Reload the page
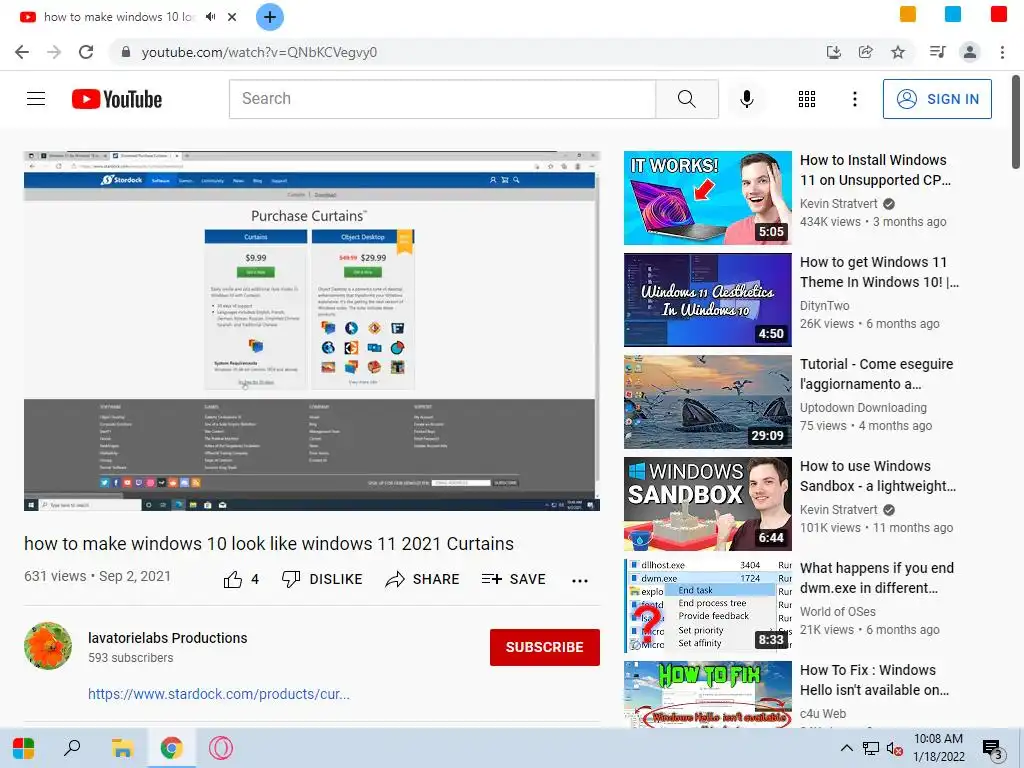Image resolution: width=1024 pixels, height=768 pixels. (x=86, y=52)
